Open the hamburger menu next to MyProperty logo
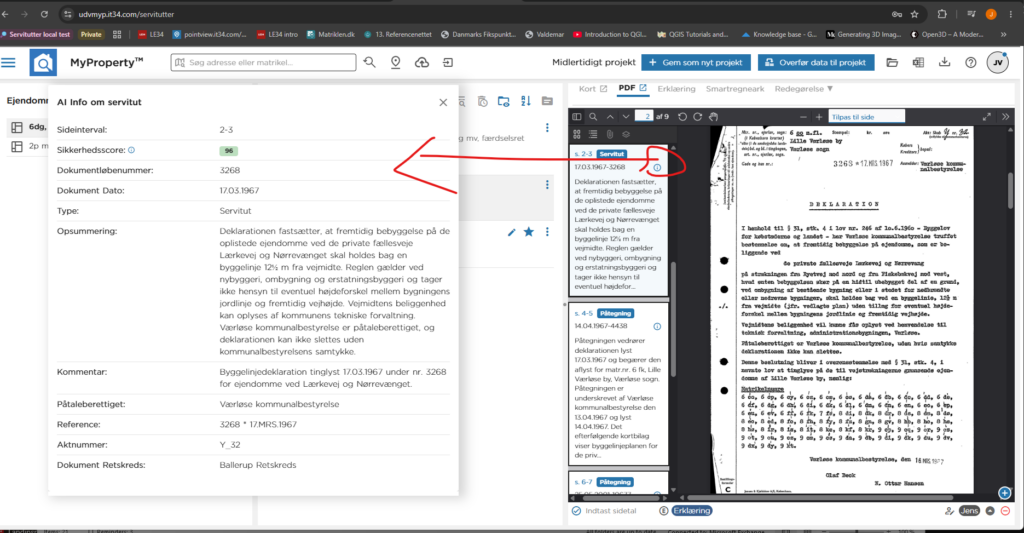The width and height of the screenshot is (1024, 533). (x=8, y=63)
